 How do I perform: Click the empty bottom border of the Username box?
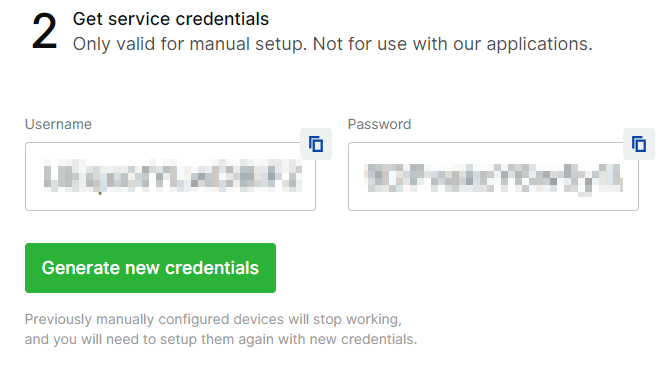170,210
